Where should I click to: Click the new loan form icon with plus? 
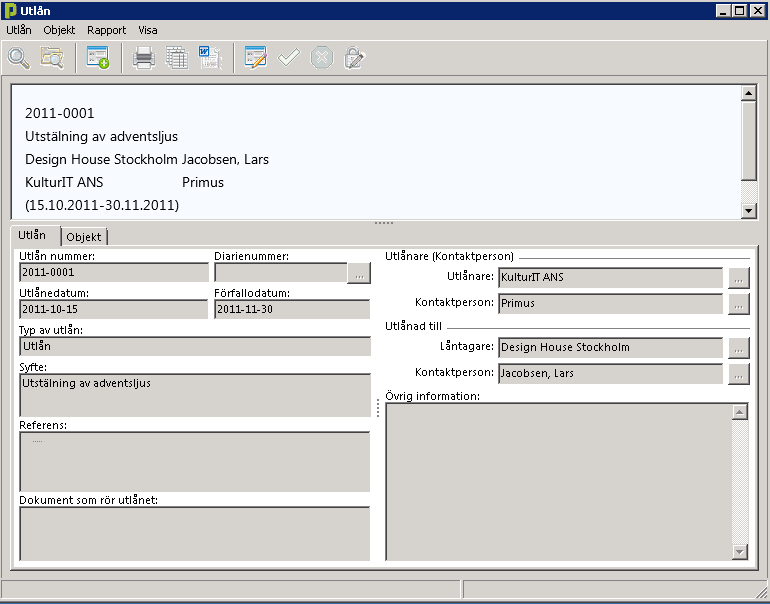[x=98, y=58]
